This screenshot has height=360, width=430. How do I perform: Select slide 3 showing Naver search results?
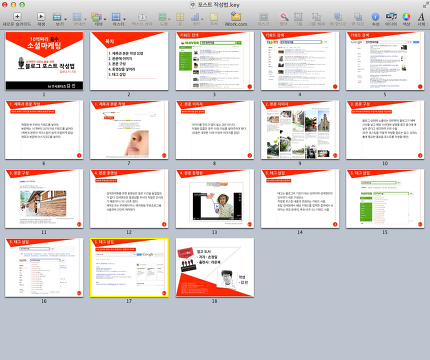(215, 61)
